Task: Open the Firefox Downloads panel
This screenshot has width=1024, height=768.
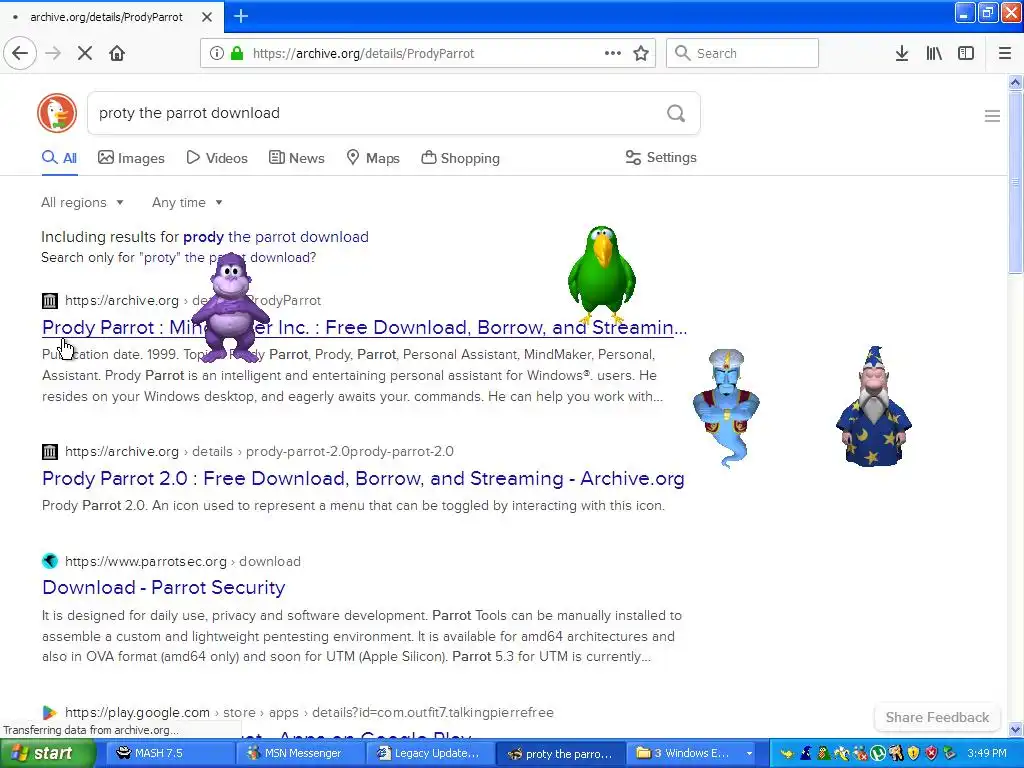Action: point(902,53)
